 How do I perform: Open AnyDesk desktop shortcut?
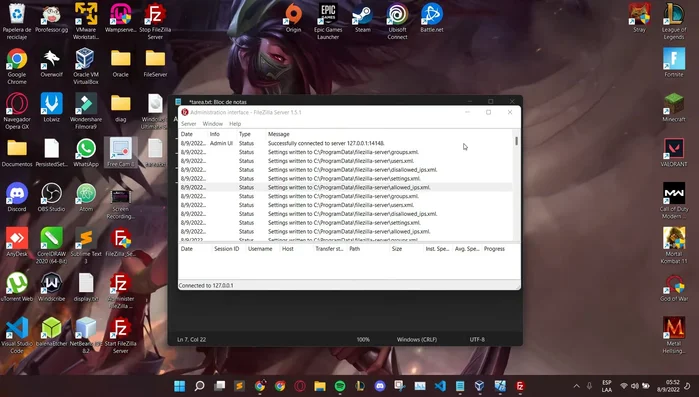[x=17, y=242]
